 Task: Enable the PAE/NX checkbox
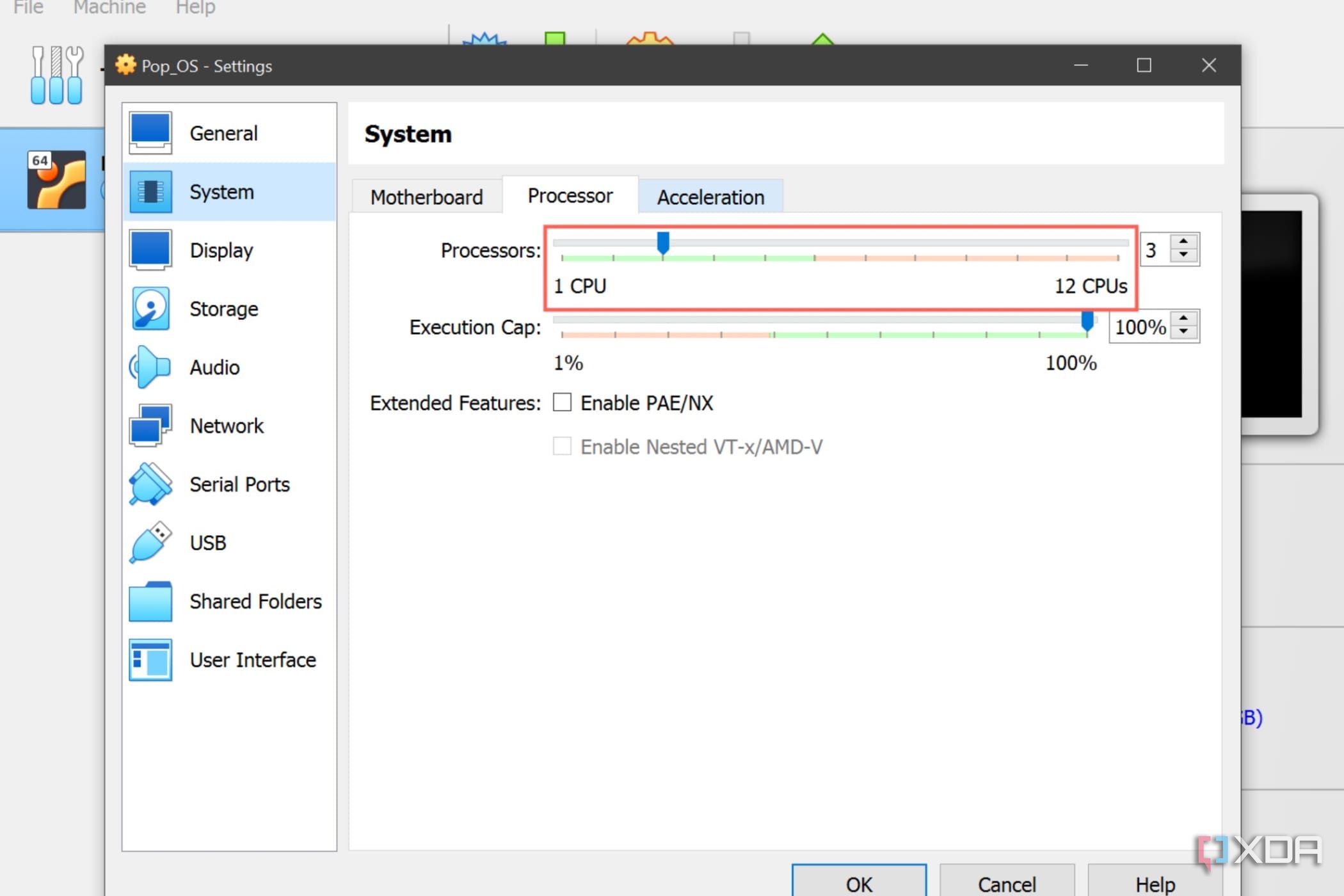pyautogui.click(x=562, y=402)
